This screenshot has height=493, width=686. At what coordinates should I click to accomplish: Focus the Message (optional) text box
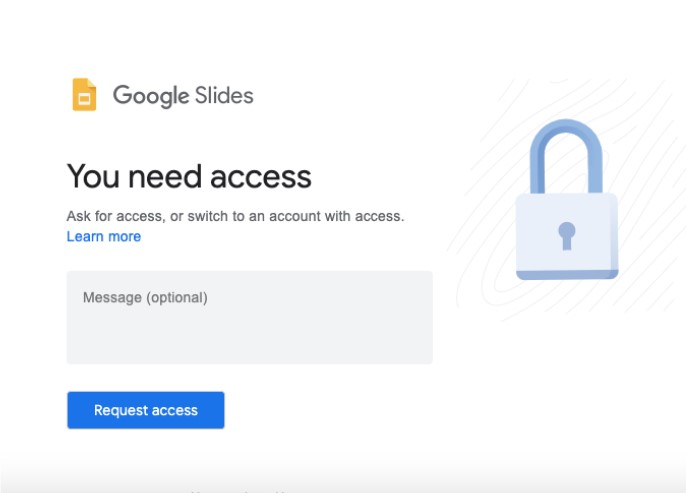coord(249,317)
